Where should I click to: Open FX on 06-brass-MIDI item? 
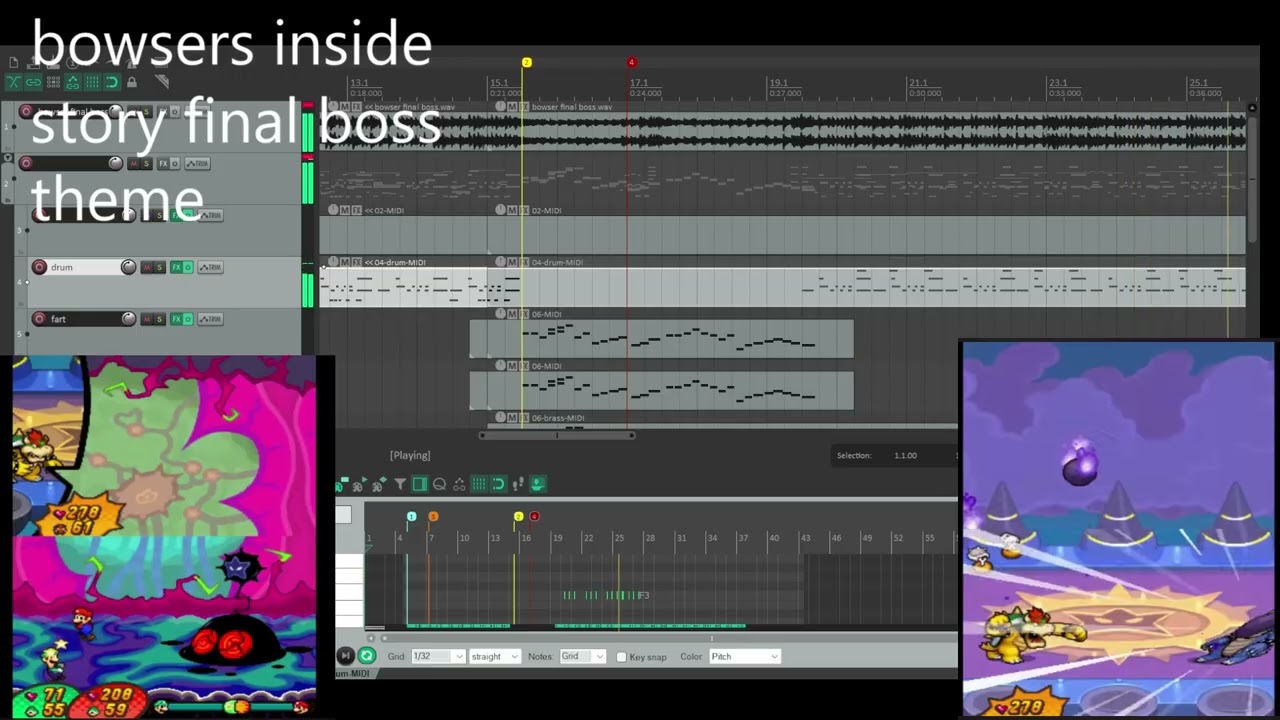[524, 418]
